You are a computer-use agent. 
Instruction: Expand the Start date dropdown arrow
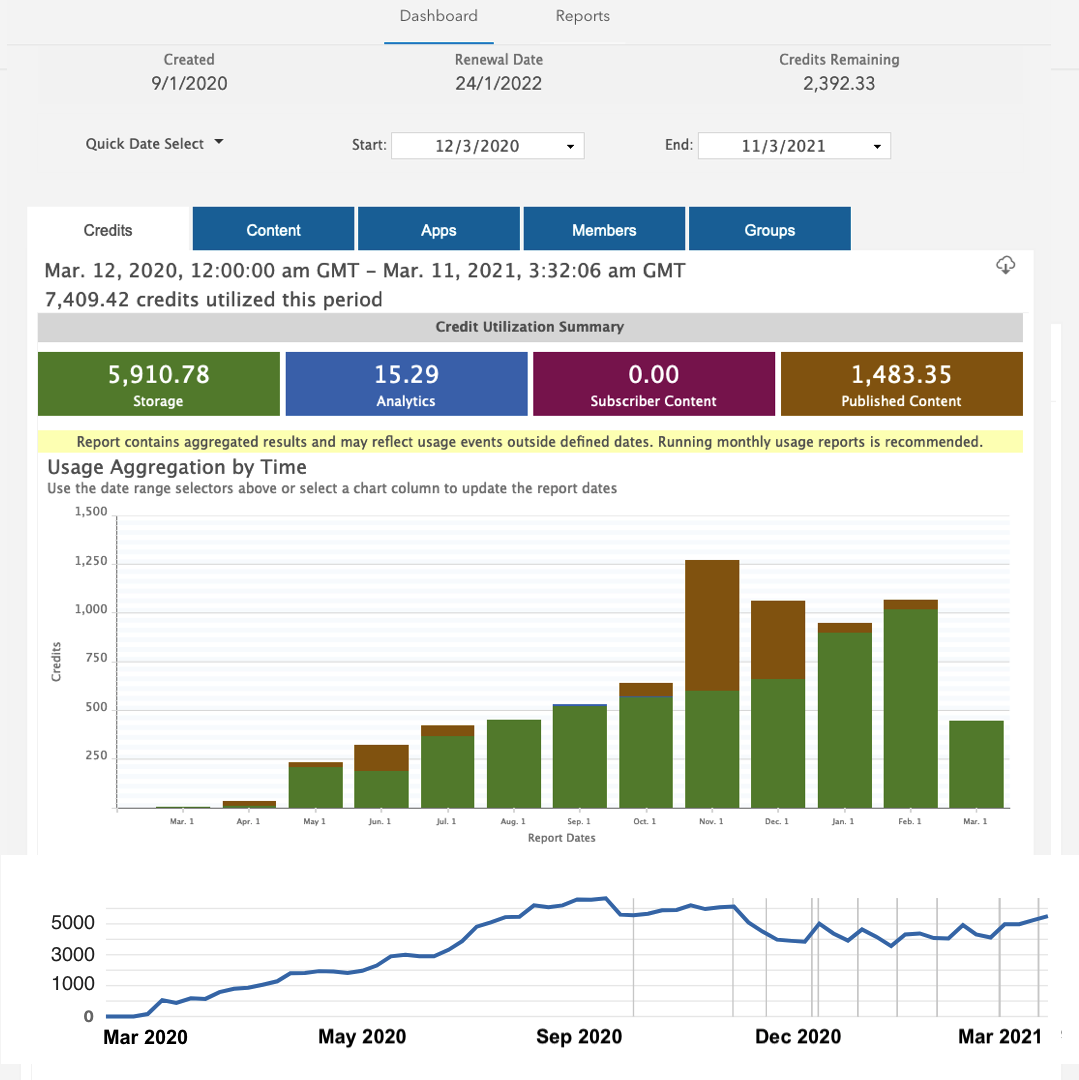coord(571,145)
